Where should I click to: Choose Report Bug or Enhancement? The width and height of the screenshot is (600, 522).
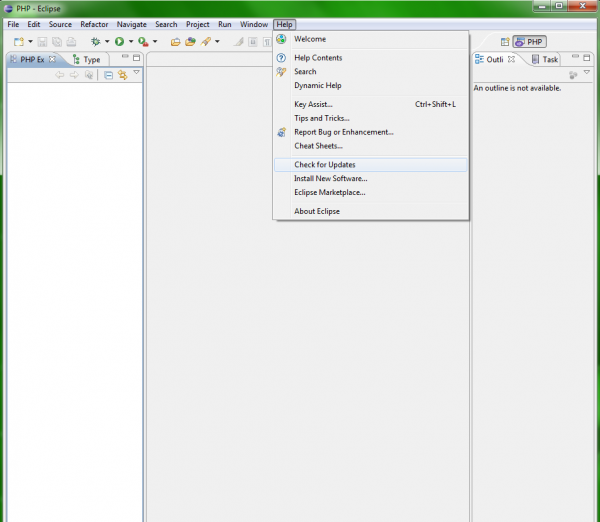370,132
